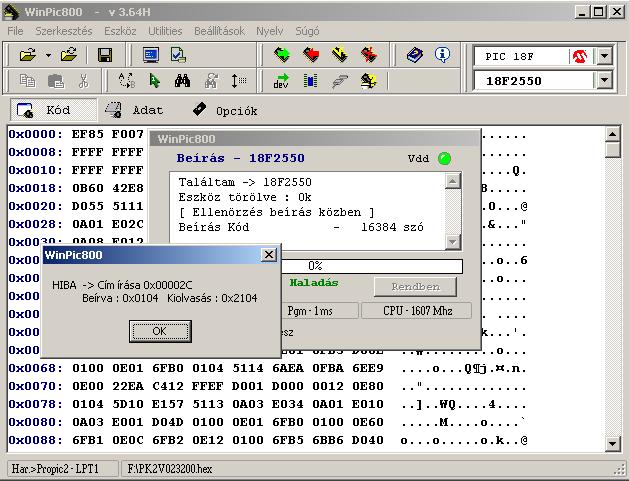Click the yellow and black chip icon
The image size is (629, 481).
click(x=368, y=81)
